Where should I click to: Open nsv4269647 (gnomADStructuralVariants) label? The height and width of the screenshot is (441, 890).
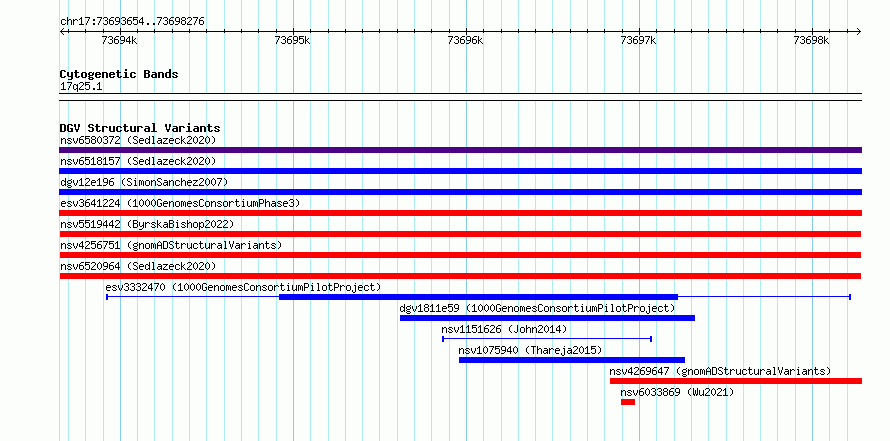point(720,371)
